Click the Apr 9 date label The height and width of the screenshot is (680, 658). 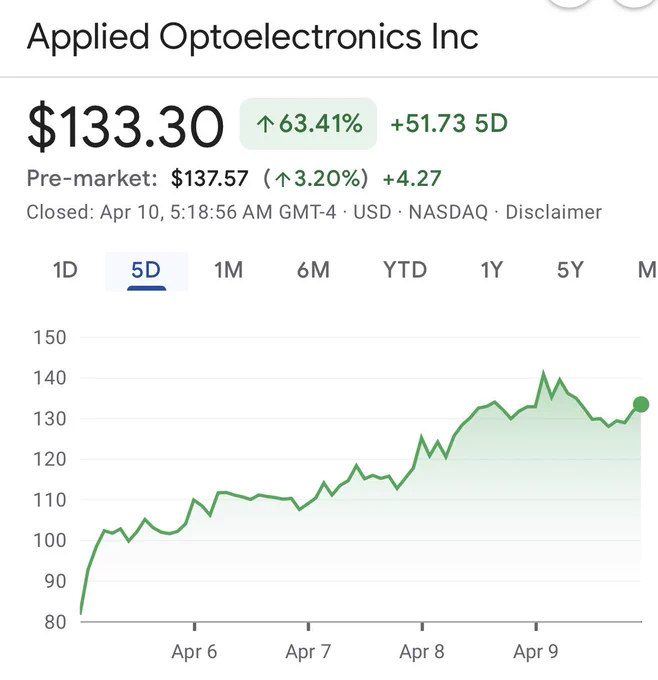pos(536,652)
